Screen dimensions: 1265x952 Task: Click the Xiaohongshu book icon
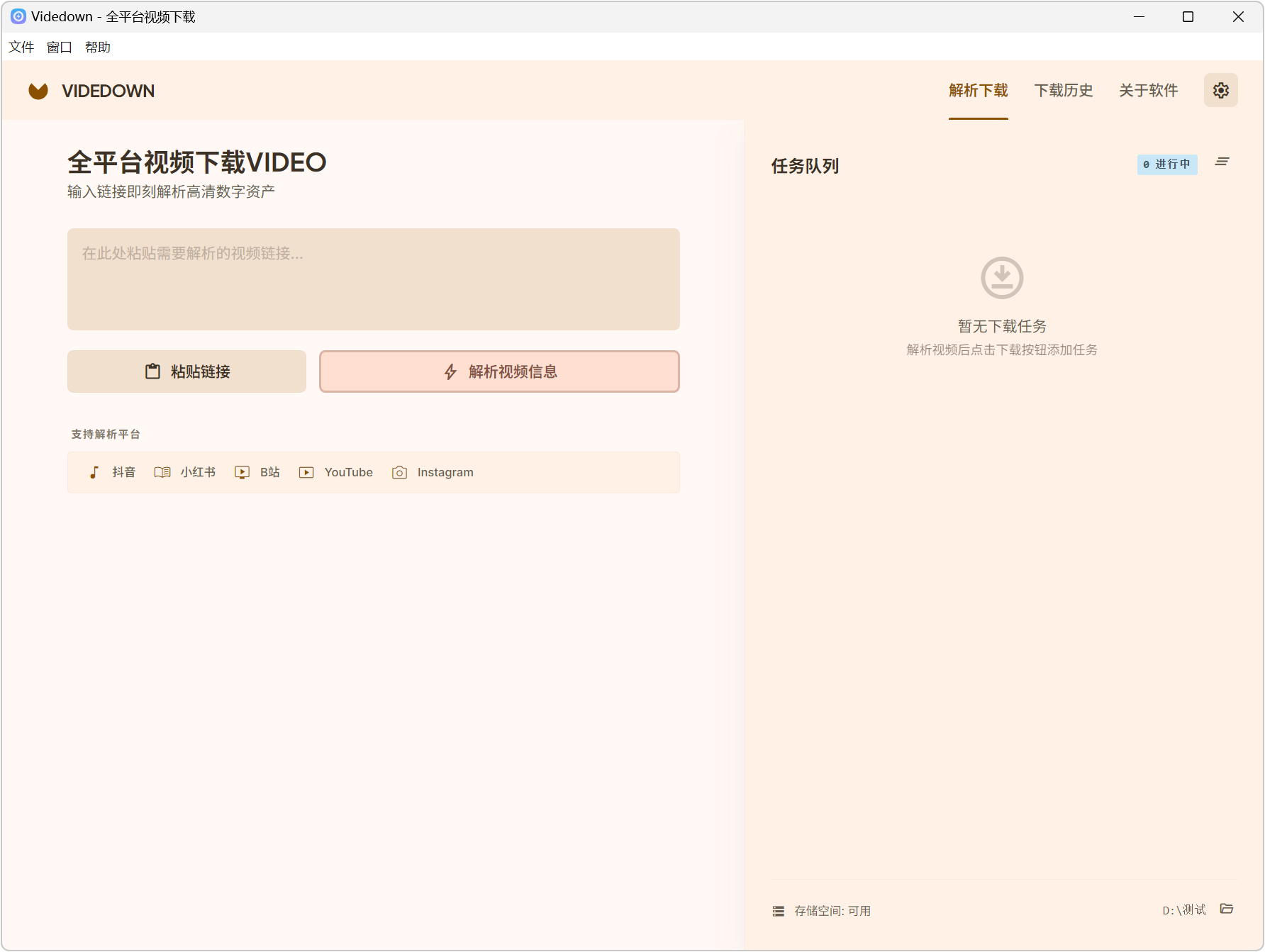pos(162,472)
